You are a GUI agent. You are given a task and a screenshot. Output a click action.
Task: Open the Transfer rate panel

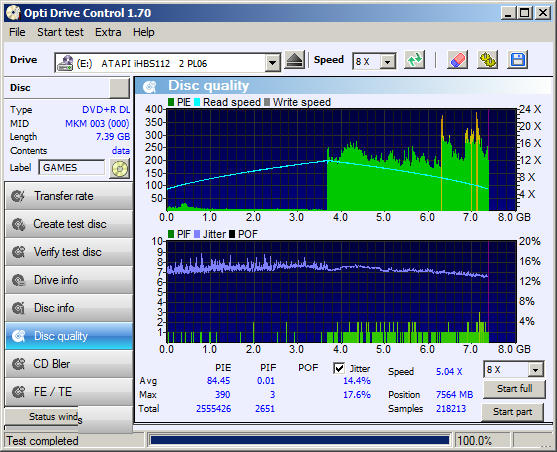pos(69,196)
